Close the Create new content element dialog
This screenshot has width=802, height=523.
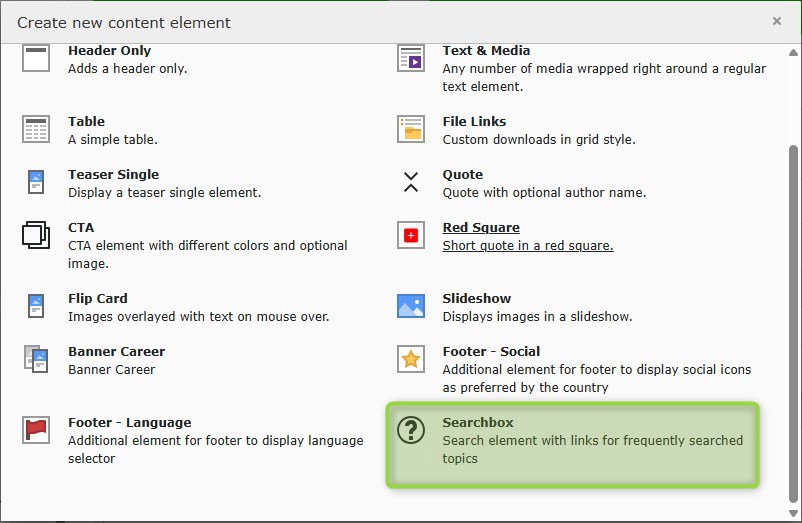[x=777, y=21]
